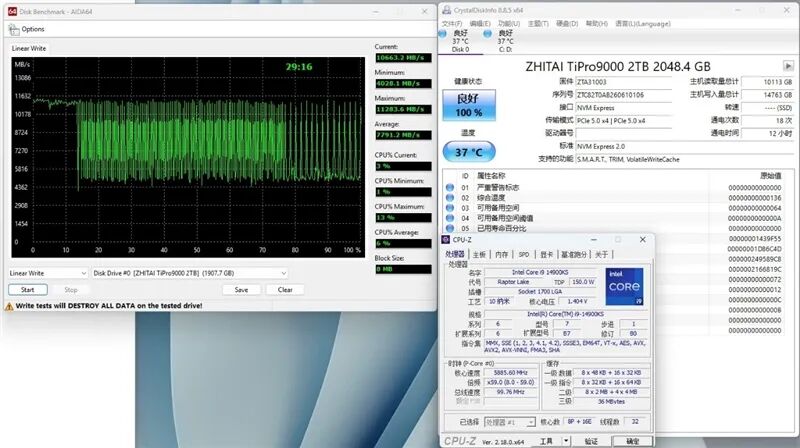
Task: Click the CrystalDiskInfo title bar app icon
Action: (446, 10)
